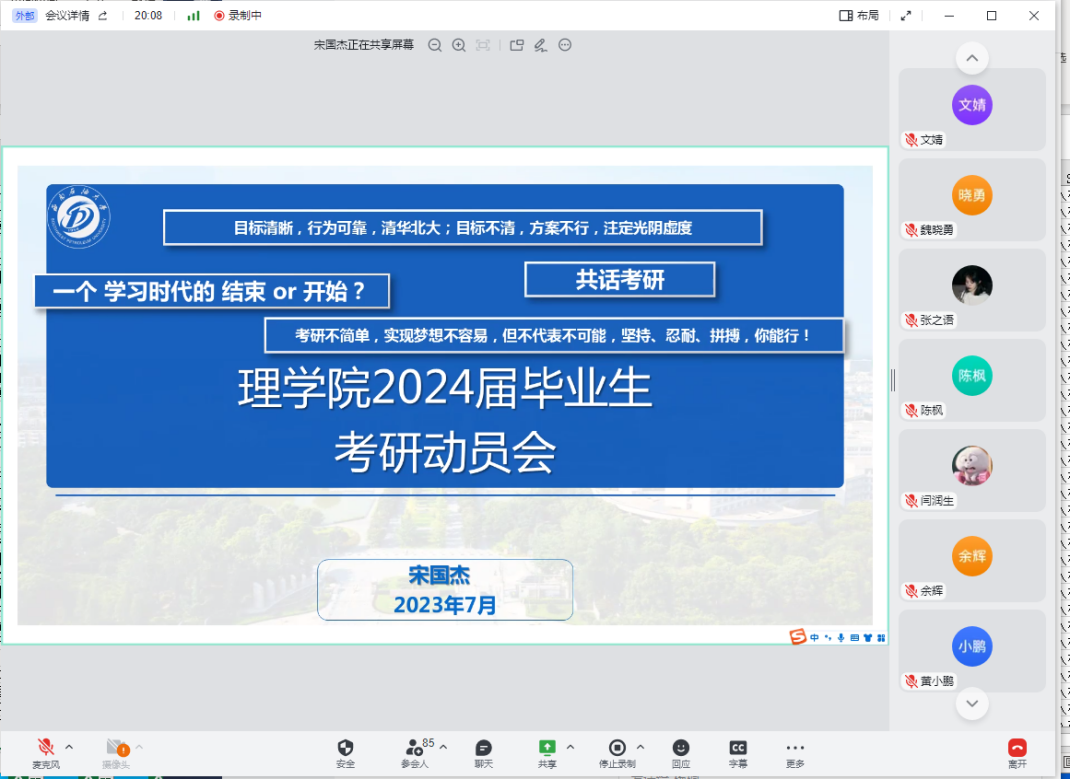The width and height of the screenshot is (1070, 779).
Task: Zoom out the shared screen view
Action: [435, 45]
